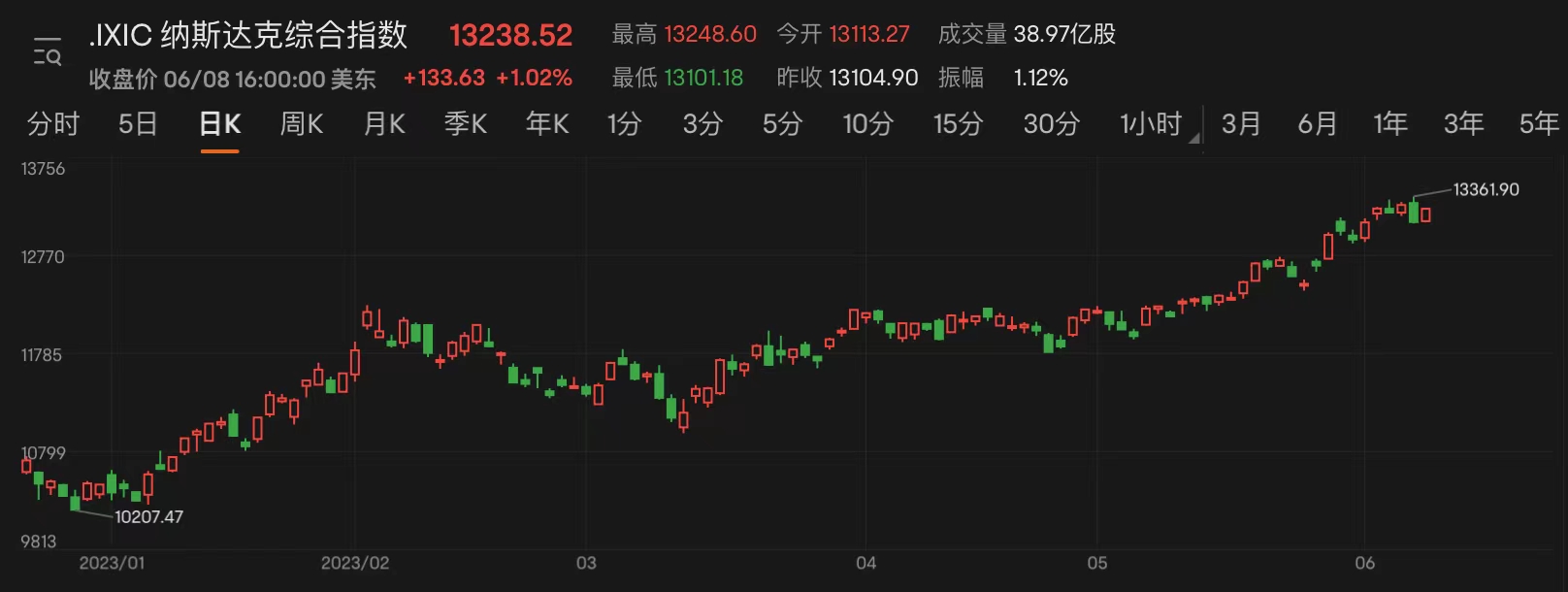Choose the 1分 interval tab
Image resolution: width=1568 pixels, height=592 pixels.
pyautogui.click(x=624, y=124)
